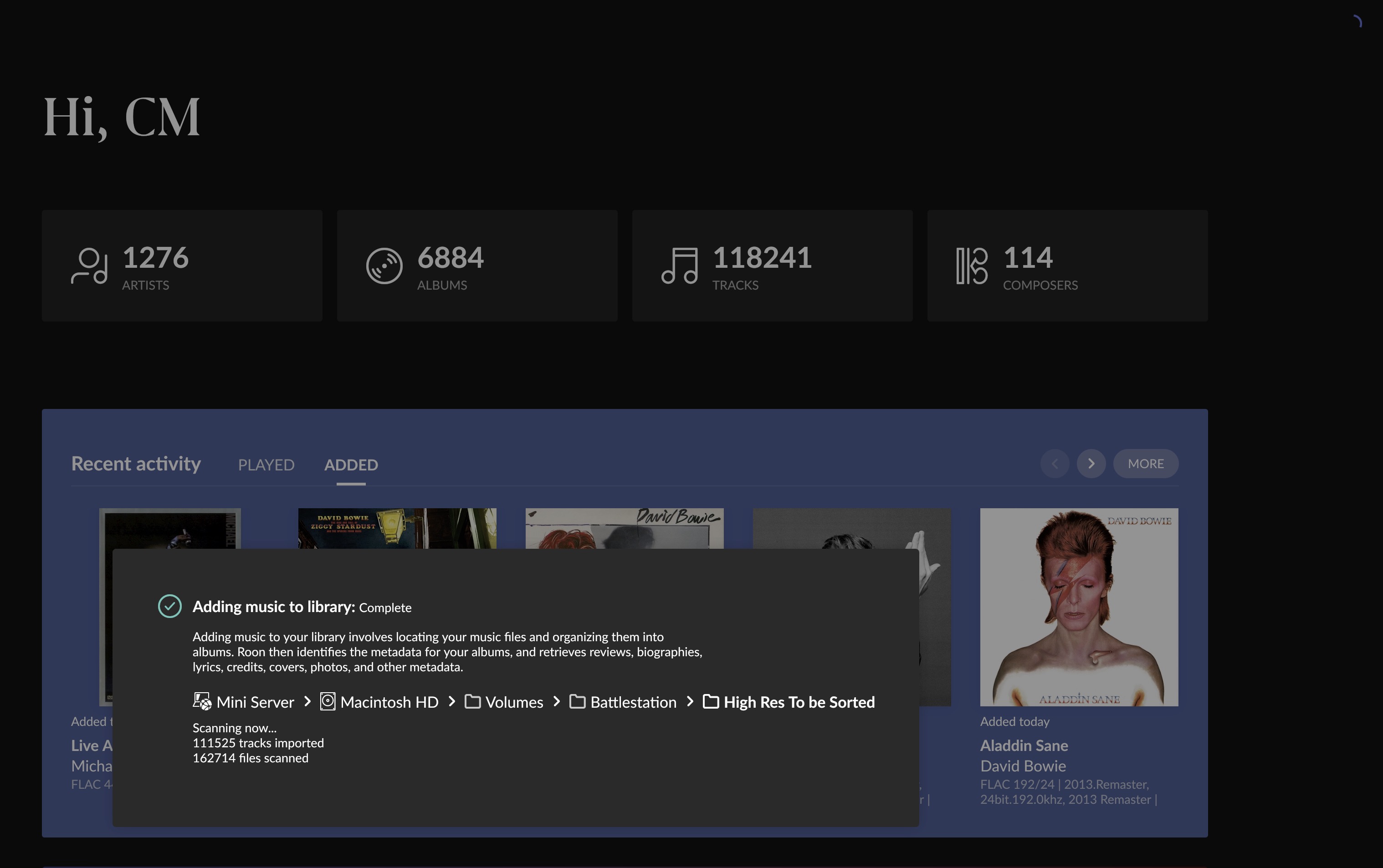The width and height of the screenshot is (1383, 868).
Task: Click the Complete status text
Action: click(385, 608)
